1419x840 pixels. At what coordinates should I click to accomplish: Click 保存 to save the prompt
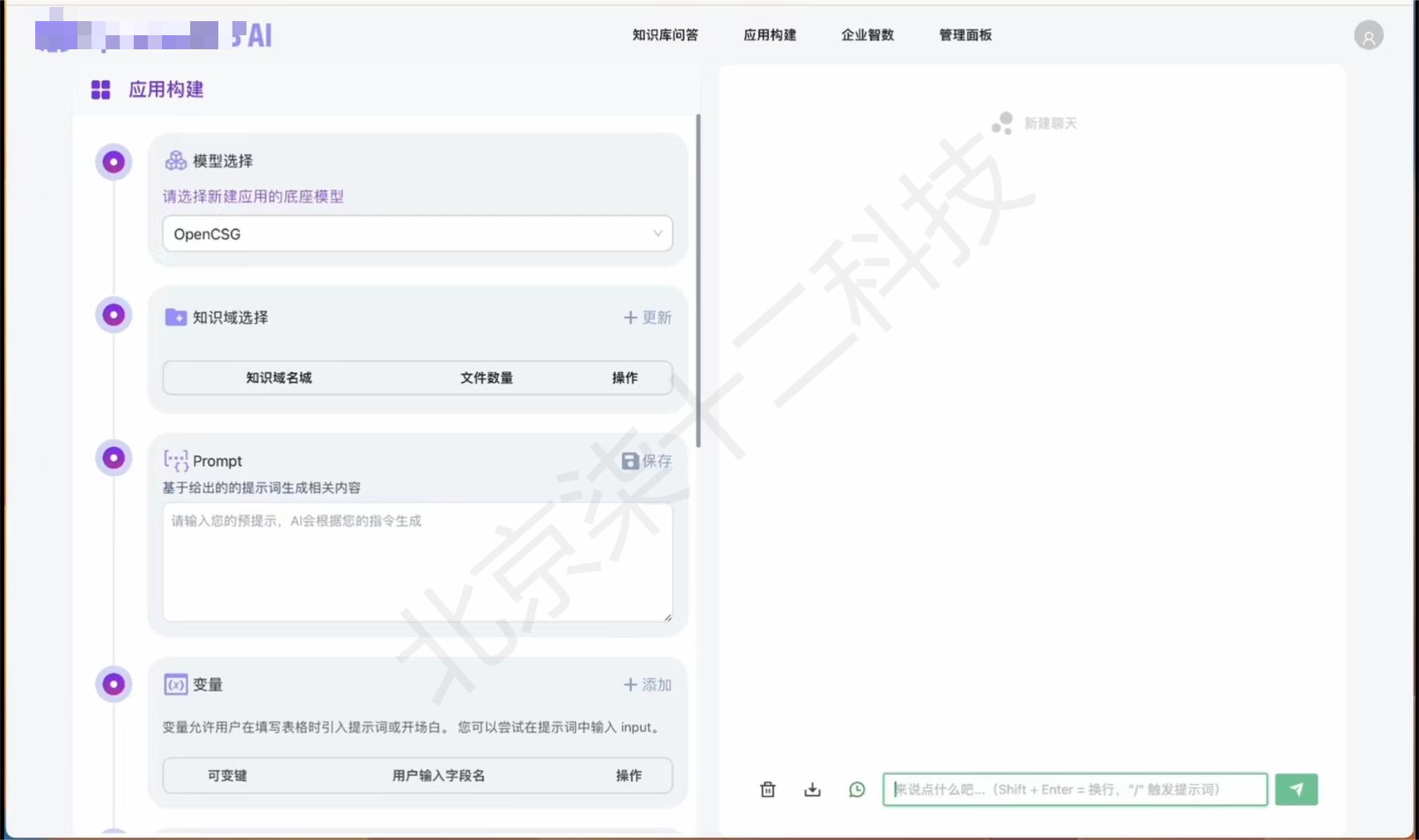click(x=656, y=460)
